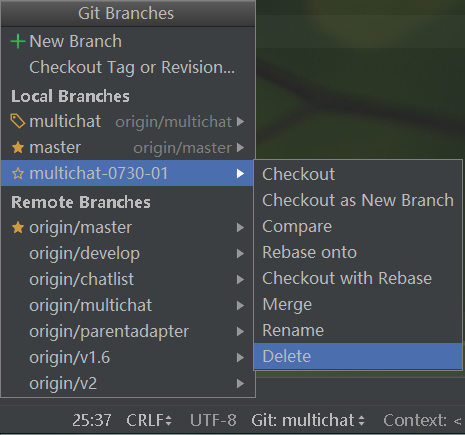Expand submenu arrow for origin/develop

point(240,253)
